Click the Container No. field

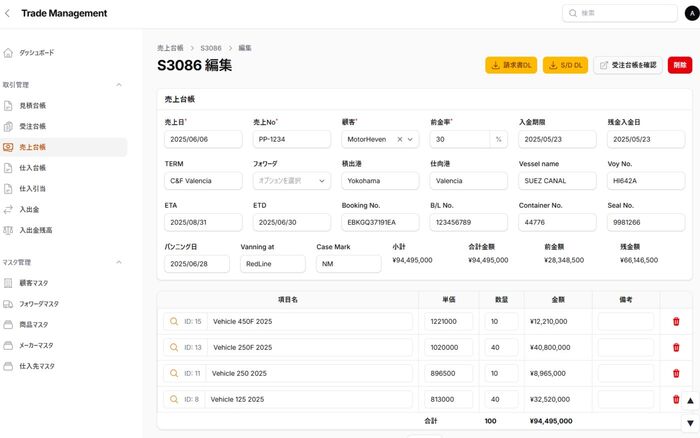coord(557,222)
